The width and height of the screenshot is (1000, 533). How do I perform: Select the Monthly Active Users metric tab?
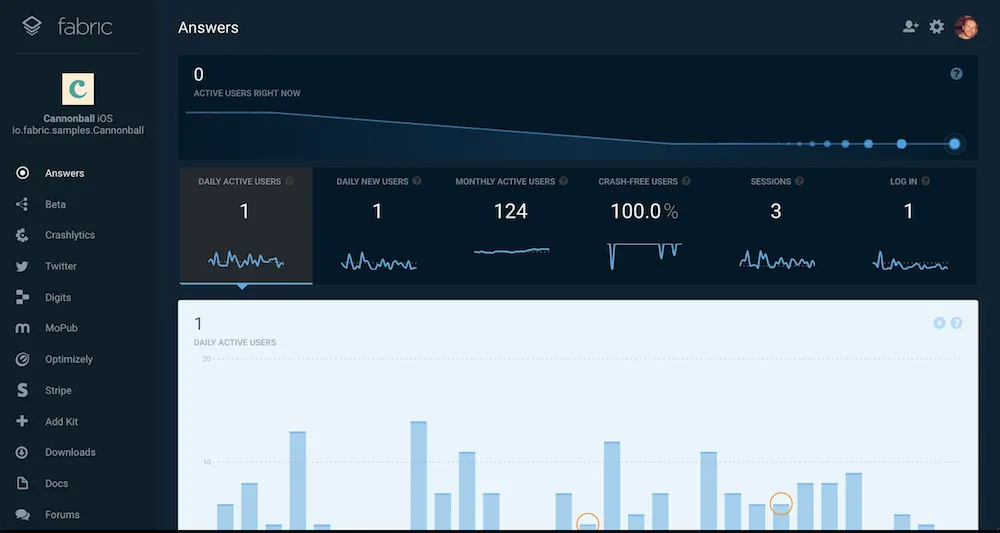511,226
